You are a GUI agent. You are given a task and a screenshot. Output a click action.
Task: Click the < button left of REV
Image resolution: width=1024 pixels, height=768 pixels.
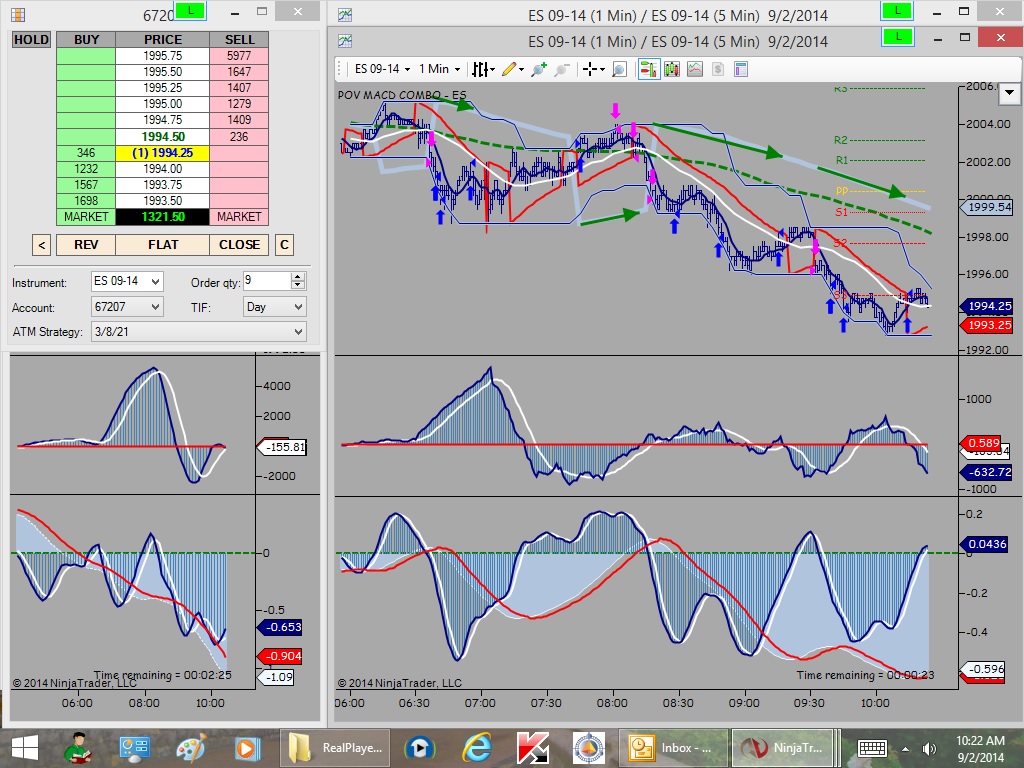41,245
